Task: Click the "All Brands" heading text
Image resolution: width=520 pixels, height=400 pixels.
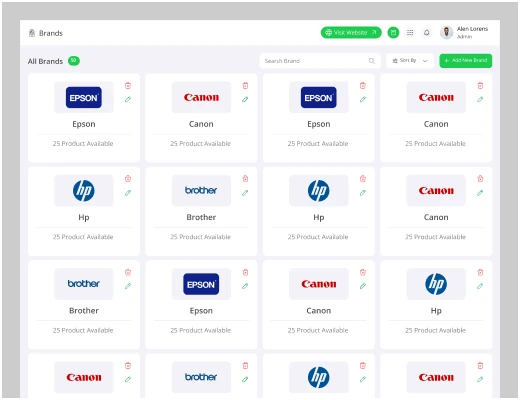Action: click(45, 61)
